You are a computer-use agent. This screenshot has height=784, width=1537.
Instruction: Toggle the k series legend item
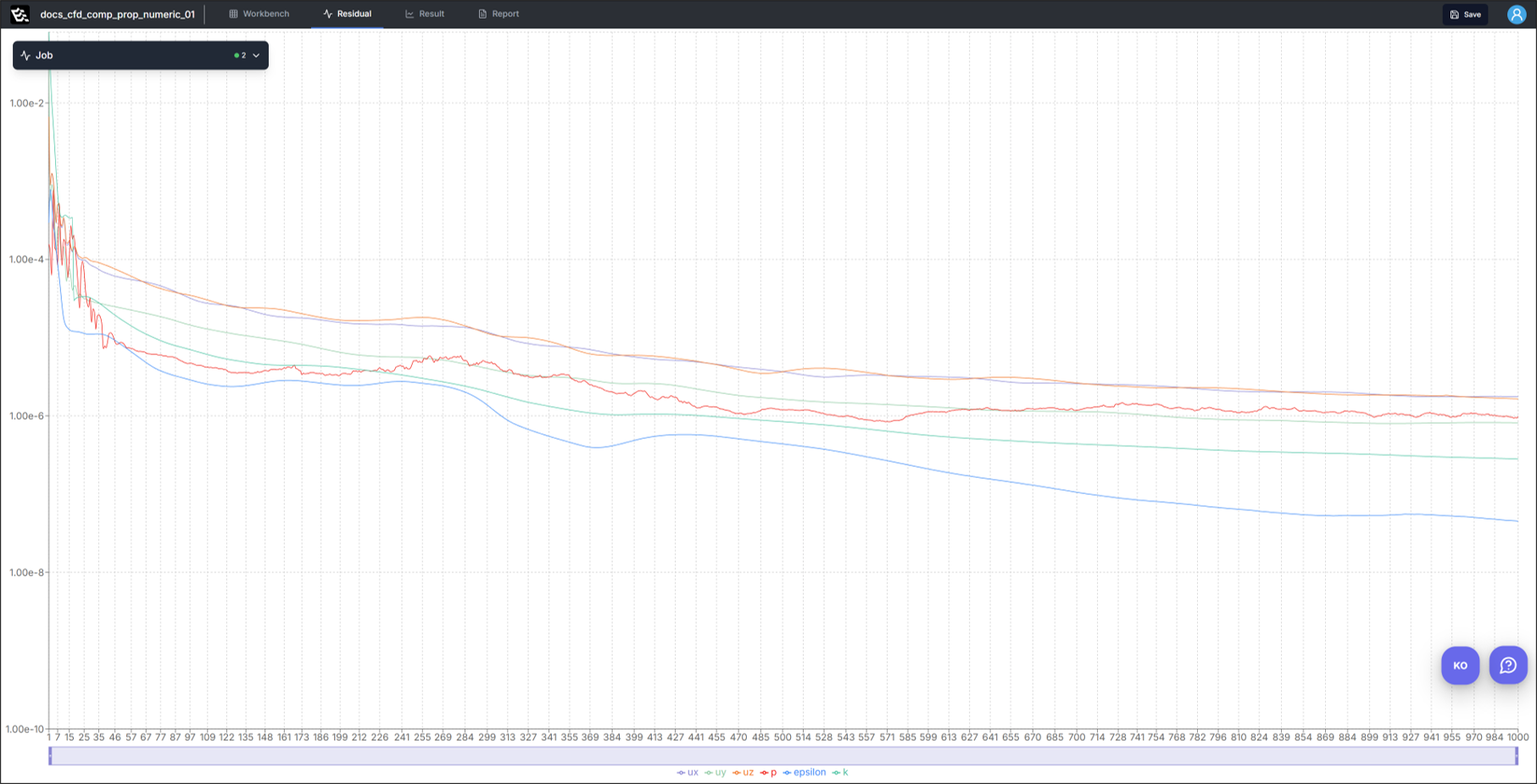pyautogui.click(x=840, y=772)
